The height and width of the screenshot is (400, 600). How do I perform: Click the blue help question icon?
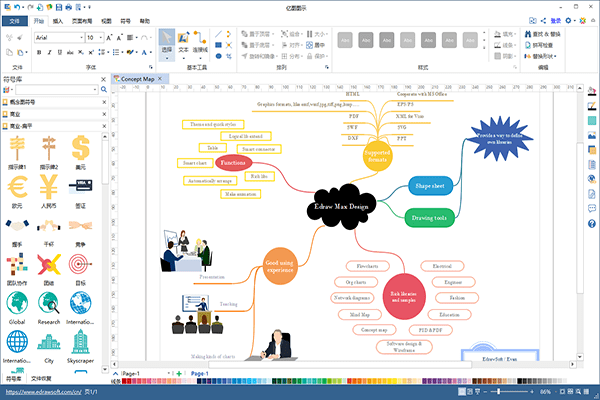coord(592,224)
